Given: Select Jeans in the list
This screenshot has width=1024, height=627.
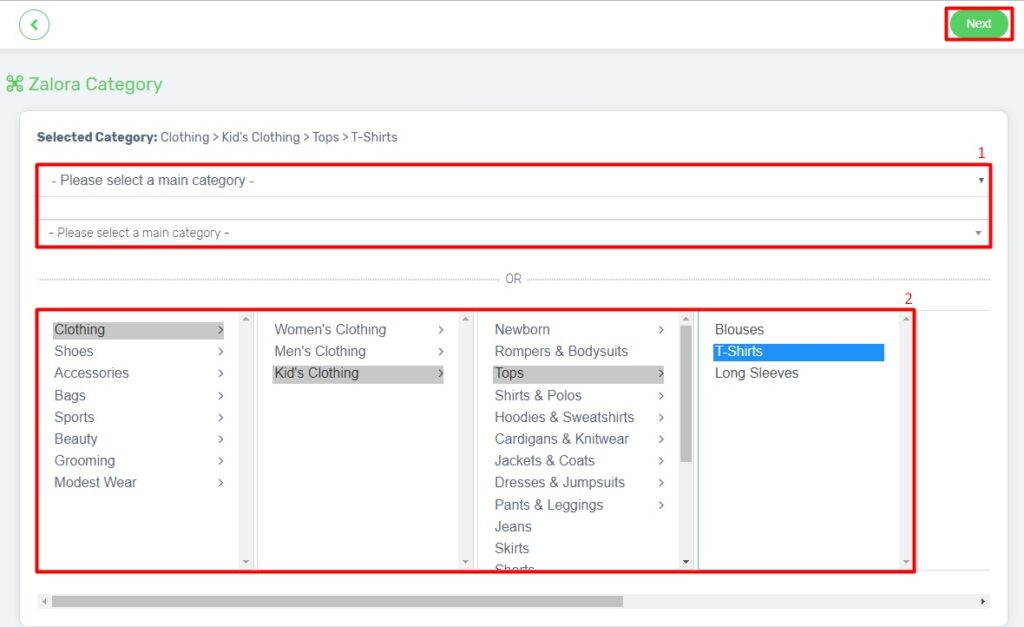Looking at the screenshot, I should pyautogui.click(x=579, y=526).
